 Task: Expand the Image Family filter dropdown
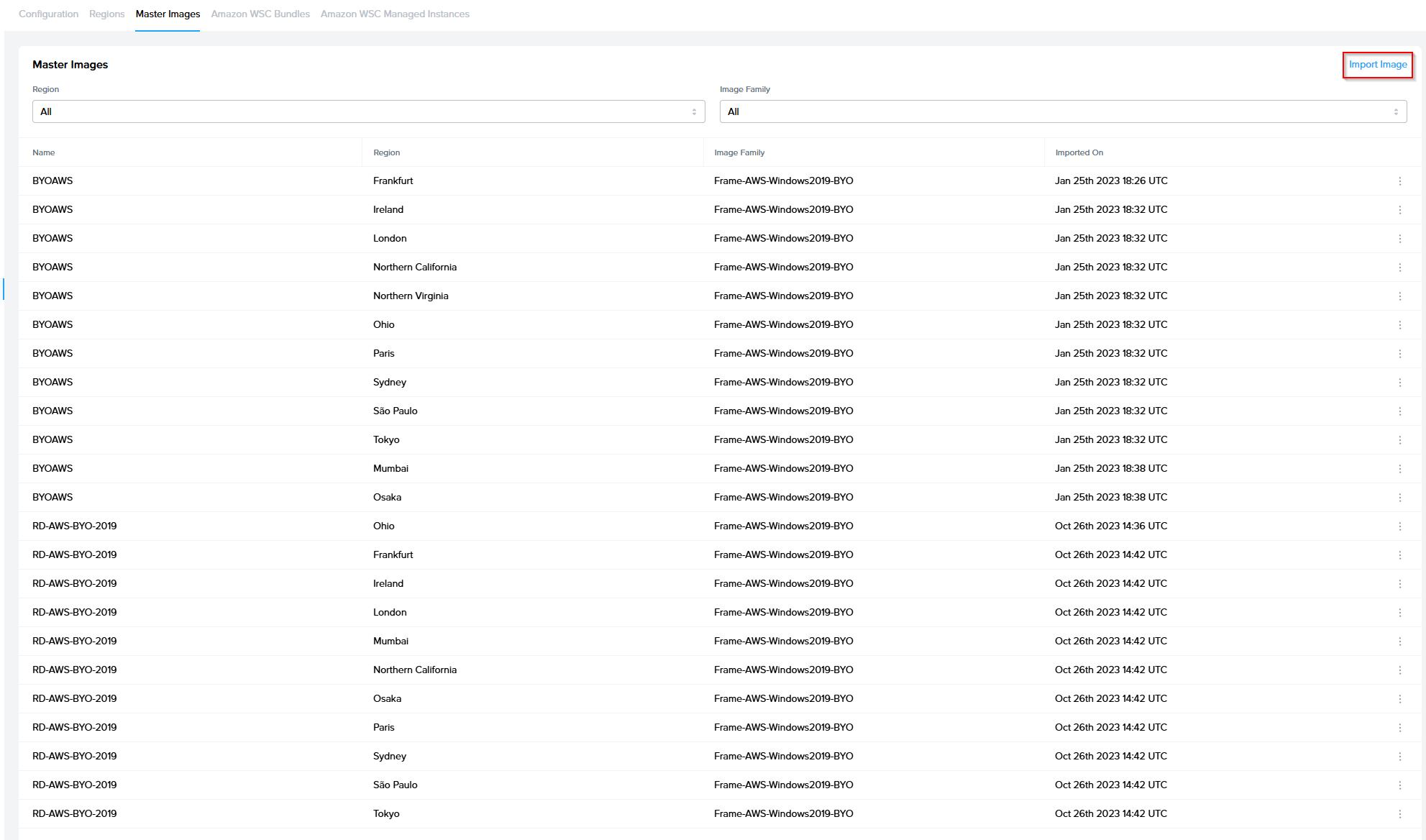tap(1062, 111)
